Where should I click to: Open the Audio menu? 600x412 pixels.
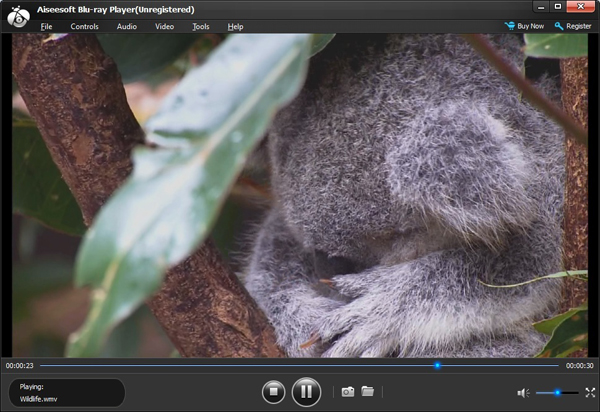[x=127, y=26]
